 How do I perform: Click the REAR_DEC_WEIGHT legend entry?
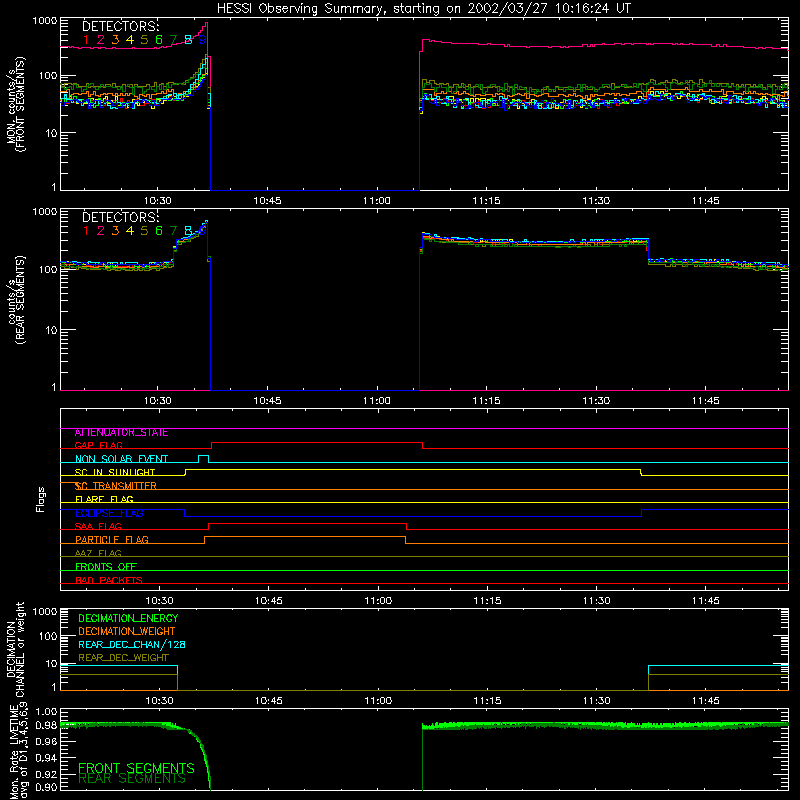pos(123,658)
